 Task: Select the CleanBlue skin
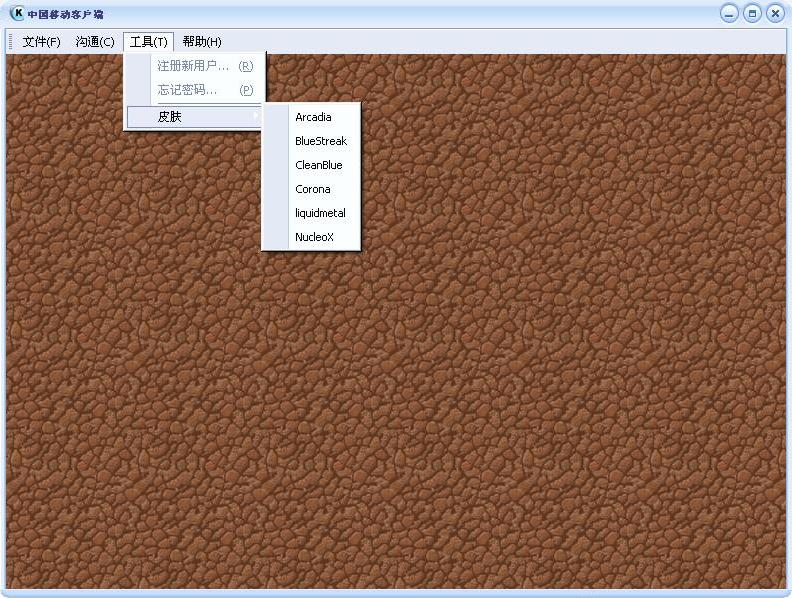[x=319, y=165]
